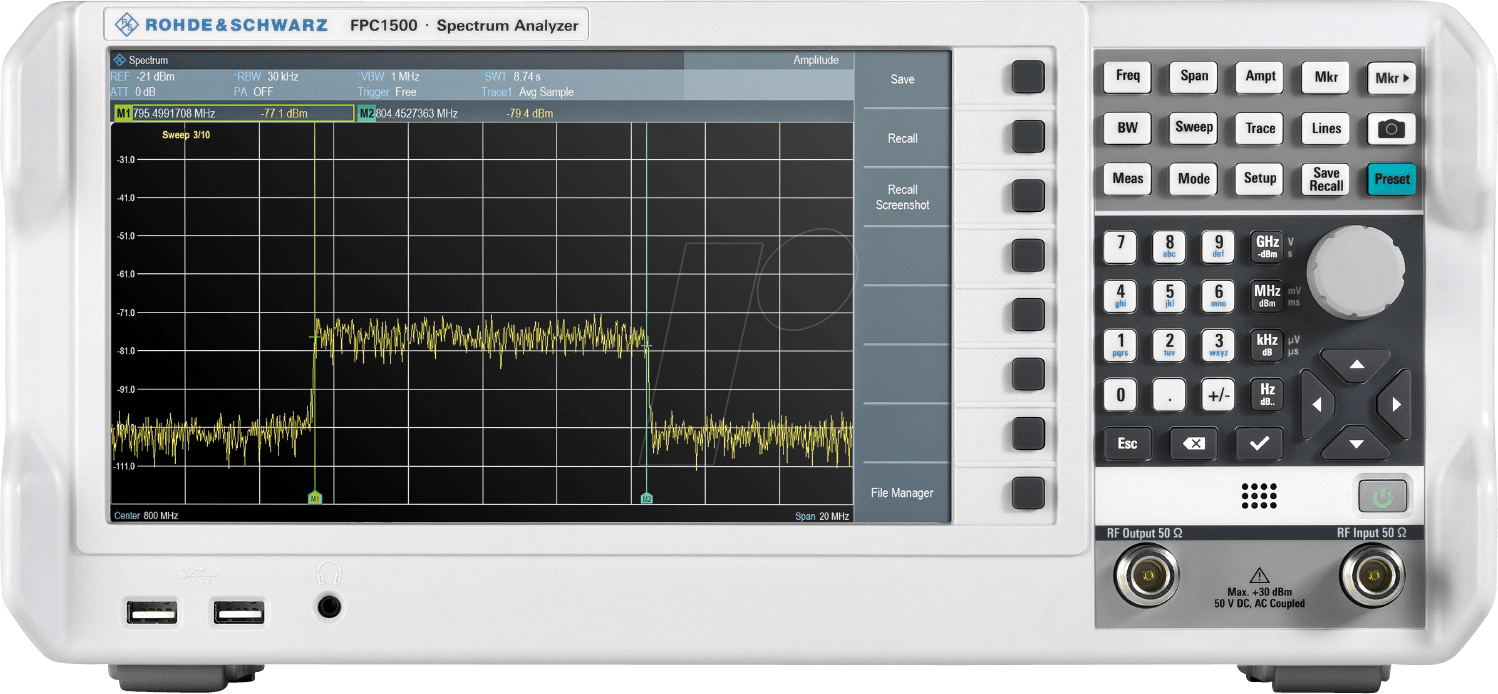Confirm entry with the checkmark key
The width and height of the screenshot is (1498, 694).
pos(1259,444)
